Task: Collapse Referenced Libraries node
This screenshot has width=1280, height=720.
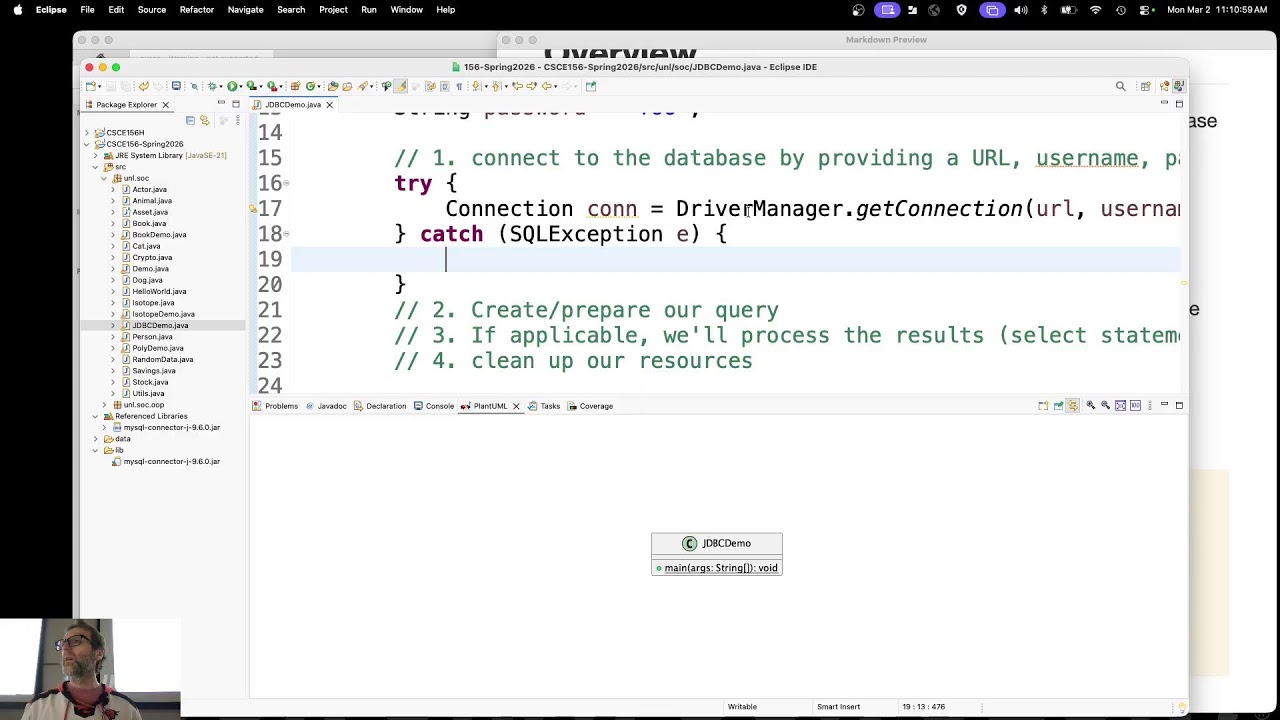Action: coord(96,416)
